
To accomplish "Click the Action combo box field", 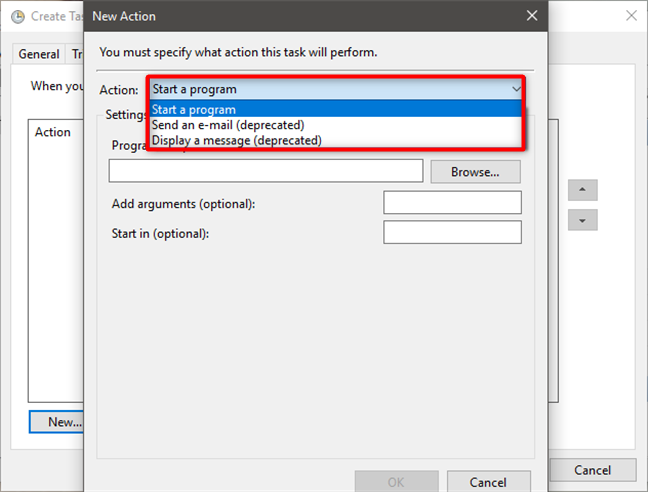I will coord(336,89).
